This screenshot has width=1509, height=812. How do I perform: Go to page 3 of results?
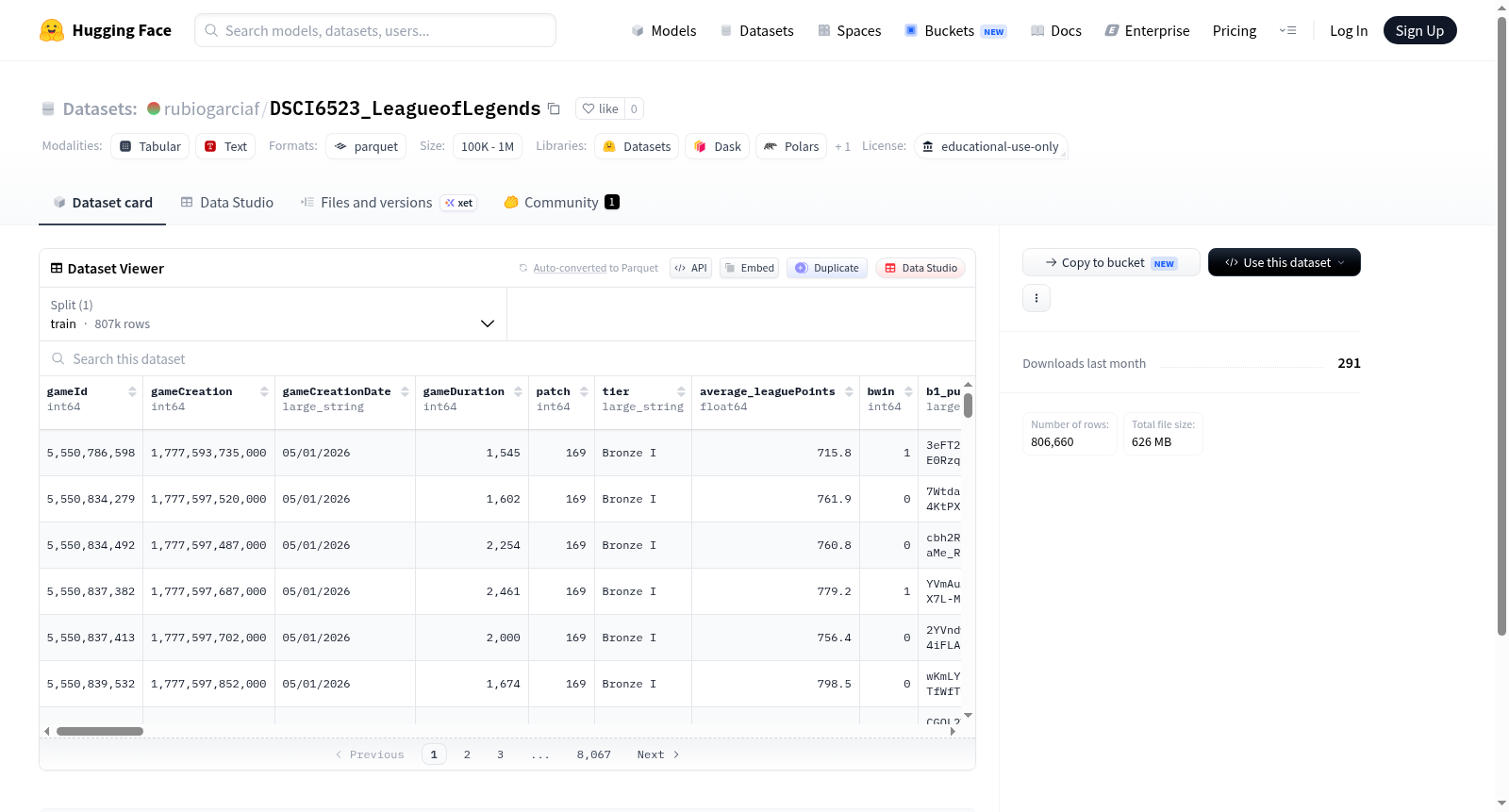point(500,754)
